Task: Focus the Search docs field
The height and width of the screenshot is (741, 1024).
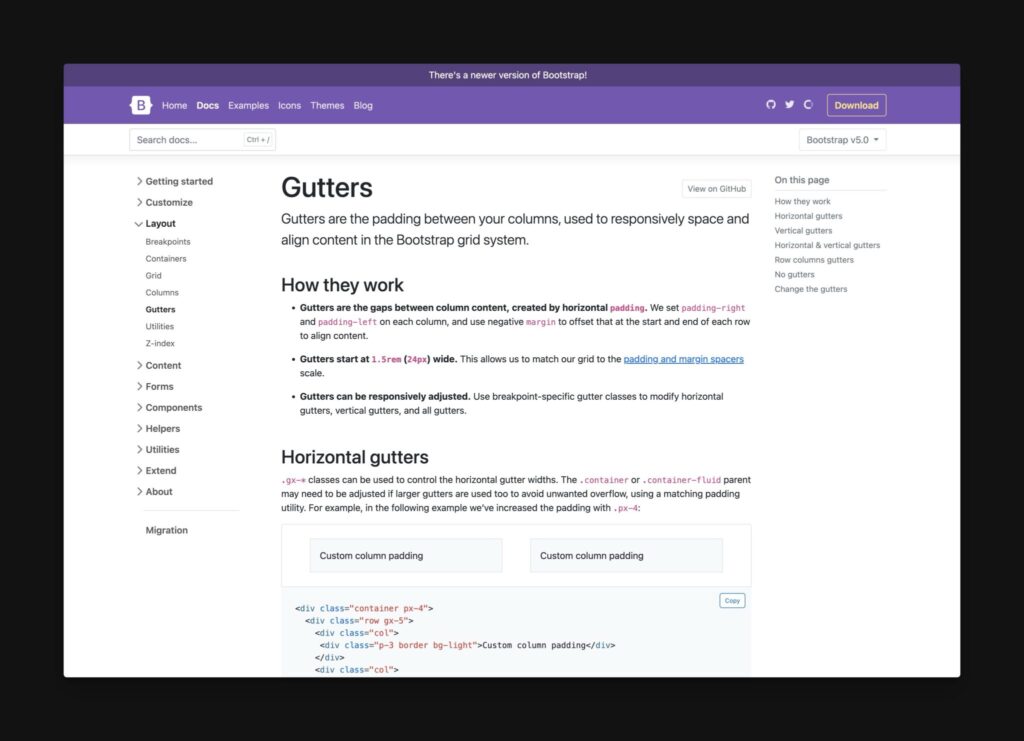Action: point(202,140)
